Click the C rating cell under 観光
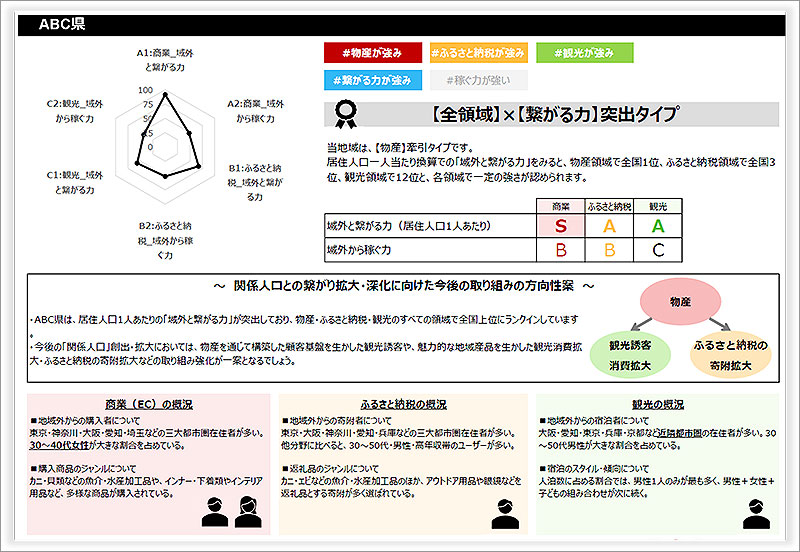 coord(657,249)
